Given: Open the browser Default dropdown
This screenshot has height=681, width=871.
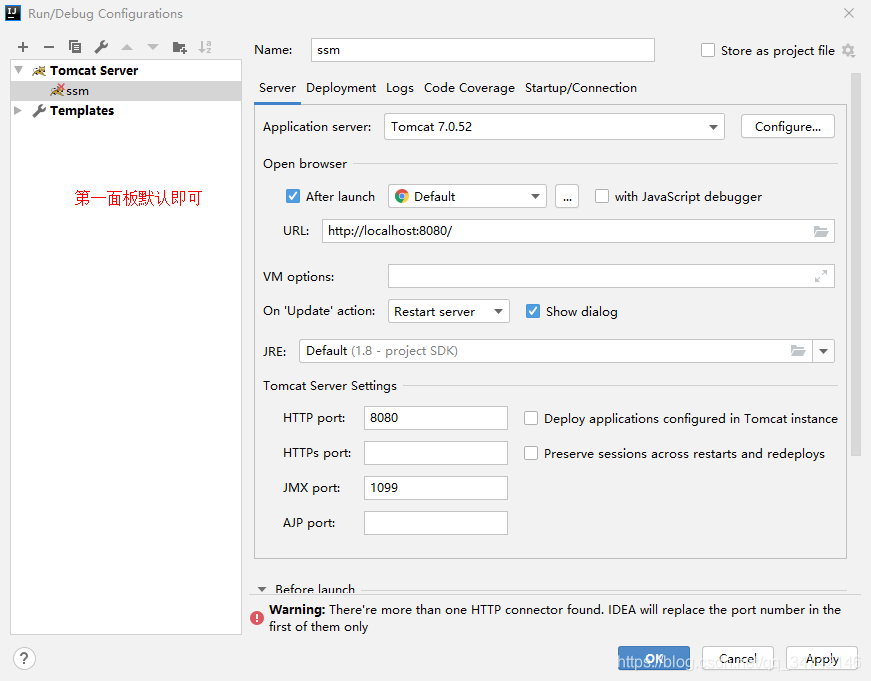Looking at the screenshot, I should point(467,196).
